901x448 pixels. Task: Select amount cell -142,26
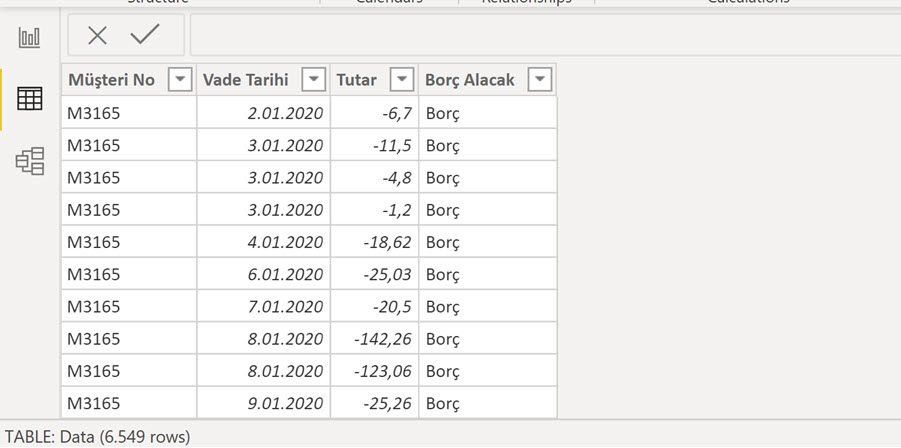[374, 338]
